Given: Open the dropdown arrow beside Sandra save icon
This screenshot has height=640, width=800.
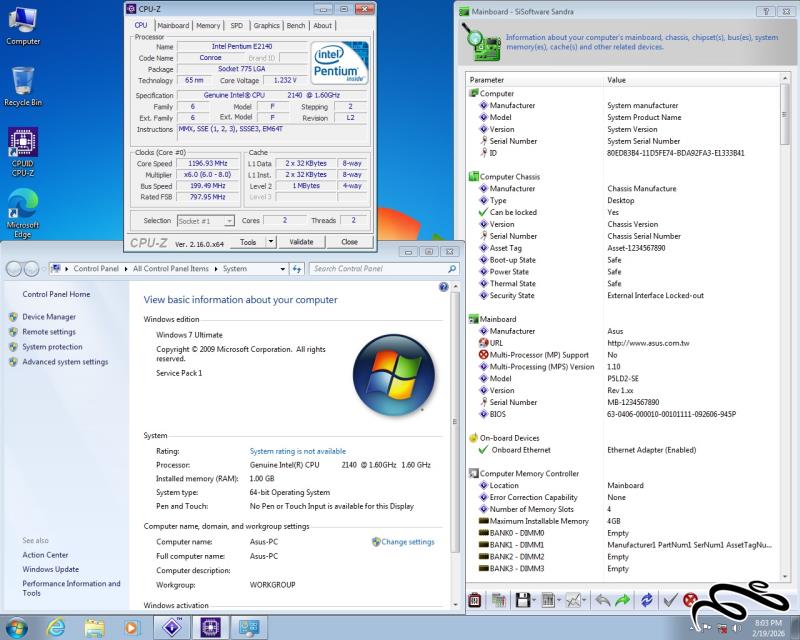Looking at the screenshot, I should (534, 600).
